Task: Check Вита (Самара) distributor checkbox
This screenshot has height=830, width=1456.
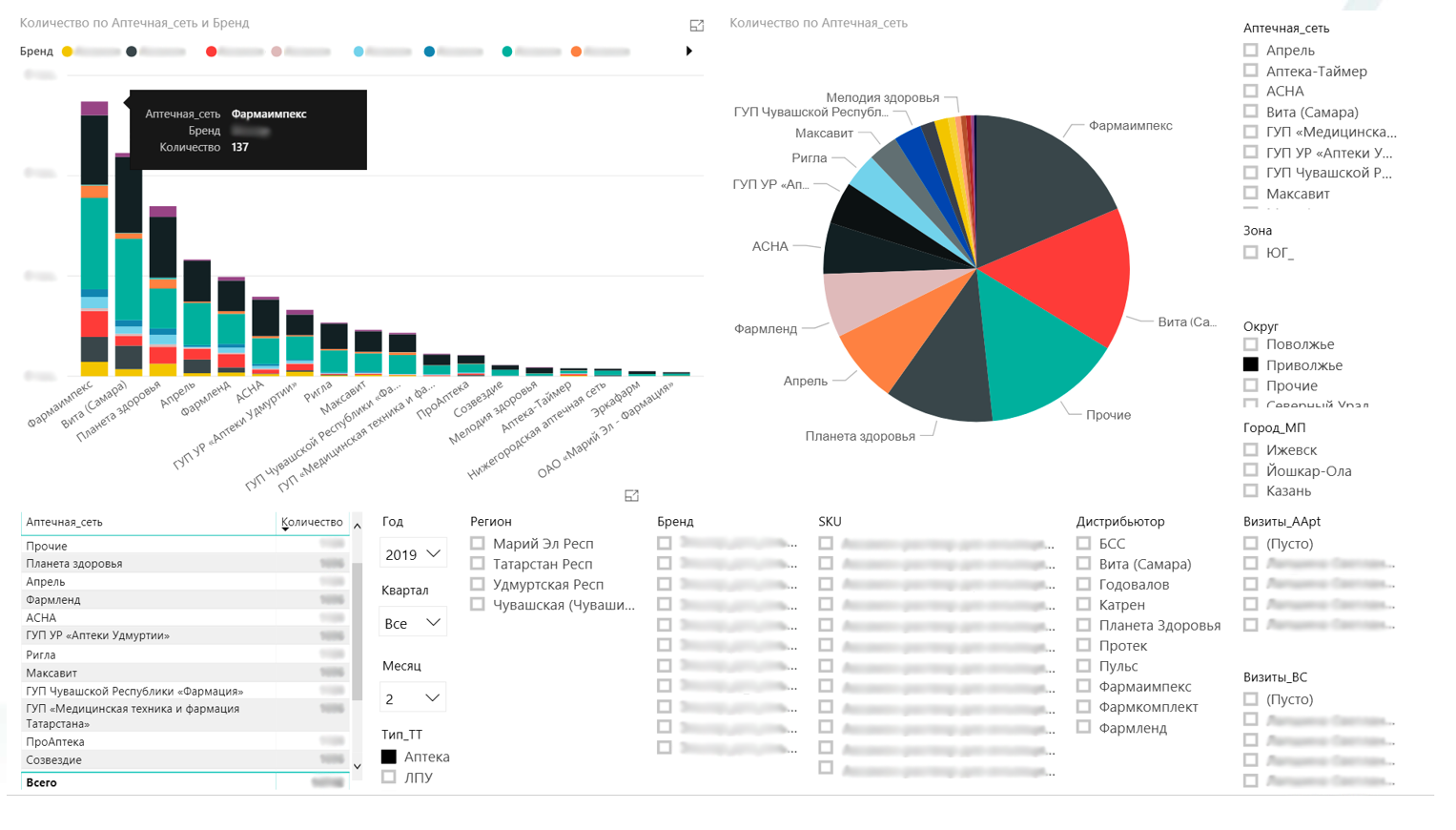Action: point(1084,564)
